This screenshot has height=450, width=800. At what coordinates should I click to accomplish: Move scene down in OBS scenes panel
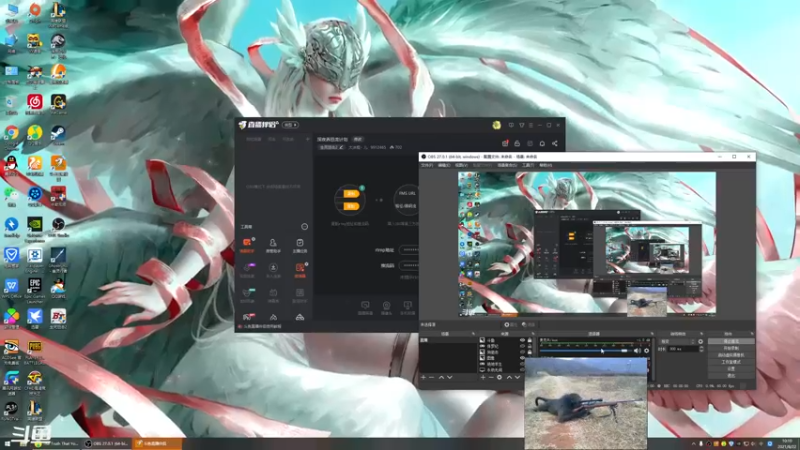pyautogui.click(x=450, y=378)
